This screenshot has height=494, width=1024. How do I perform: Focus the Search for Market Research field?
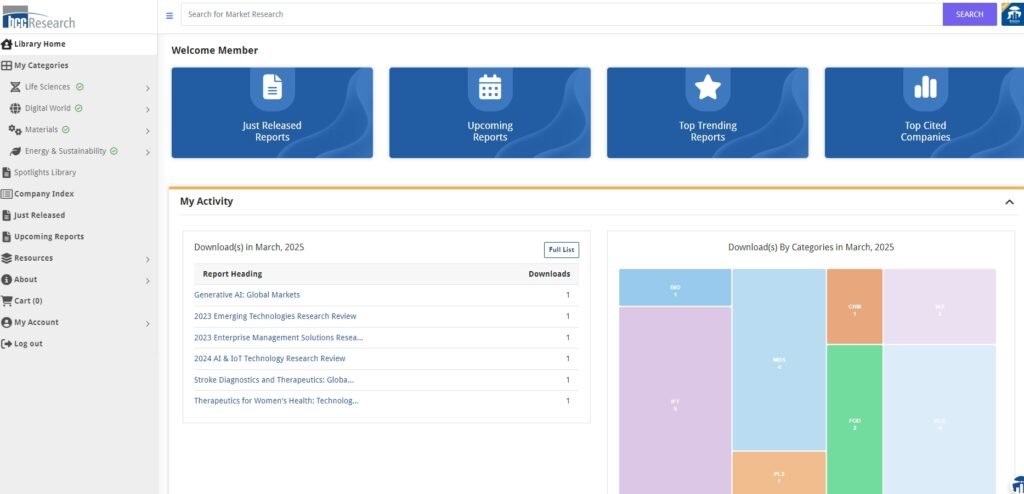tap(560, 15)
